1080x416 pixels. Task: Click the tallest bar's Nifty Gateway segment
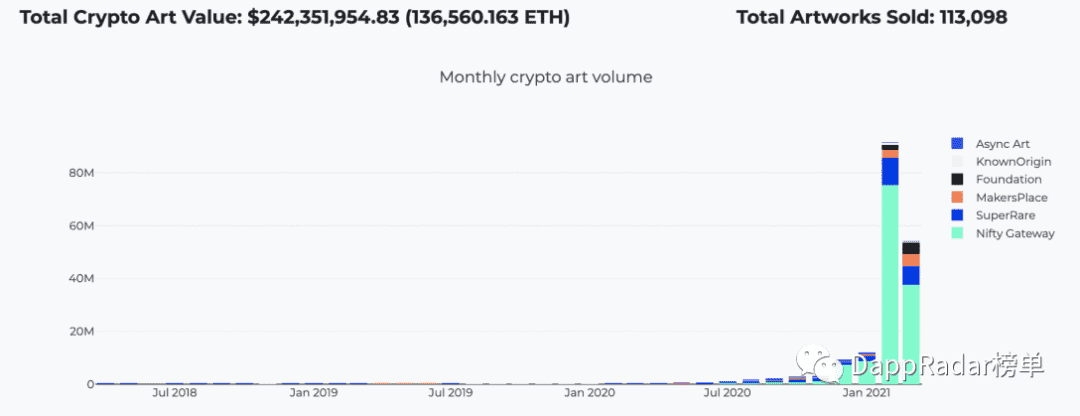coord(890,284)
